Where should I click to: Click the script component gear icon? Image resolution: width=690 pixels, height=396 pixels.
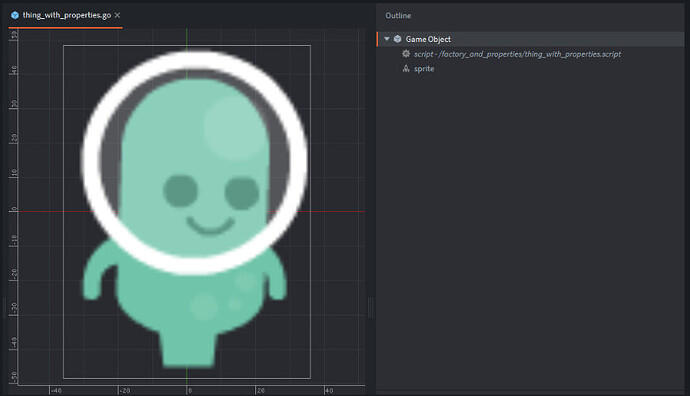pyautogui.click(x=406, y=54)
